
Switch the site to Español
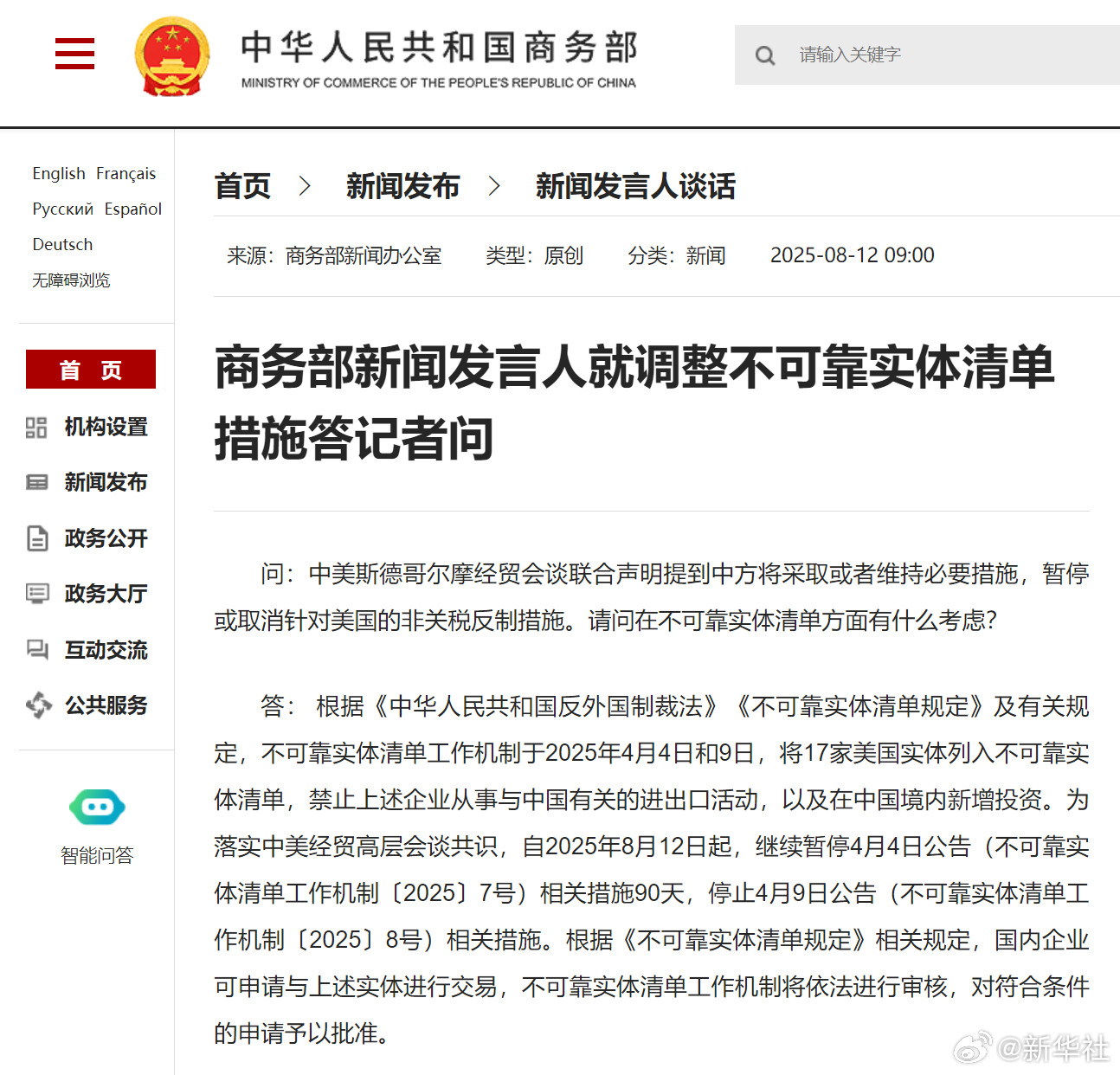(x=133, y=209)
